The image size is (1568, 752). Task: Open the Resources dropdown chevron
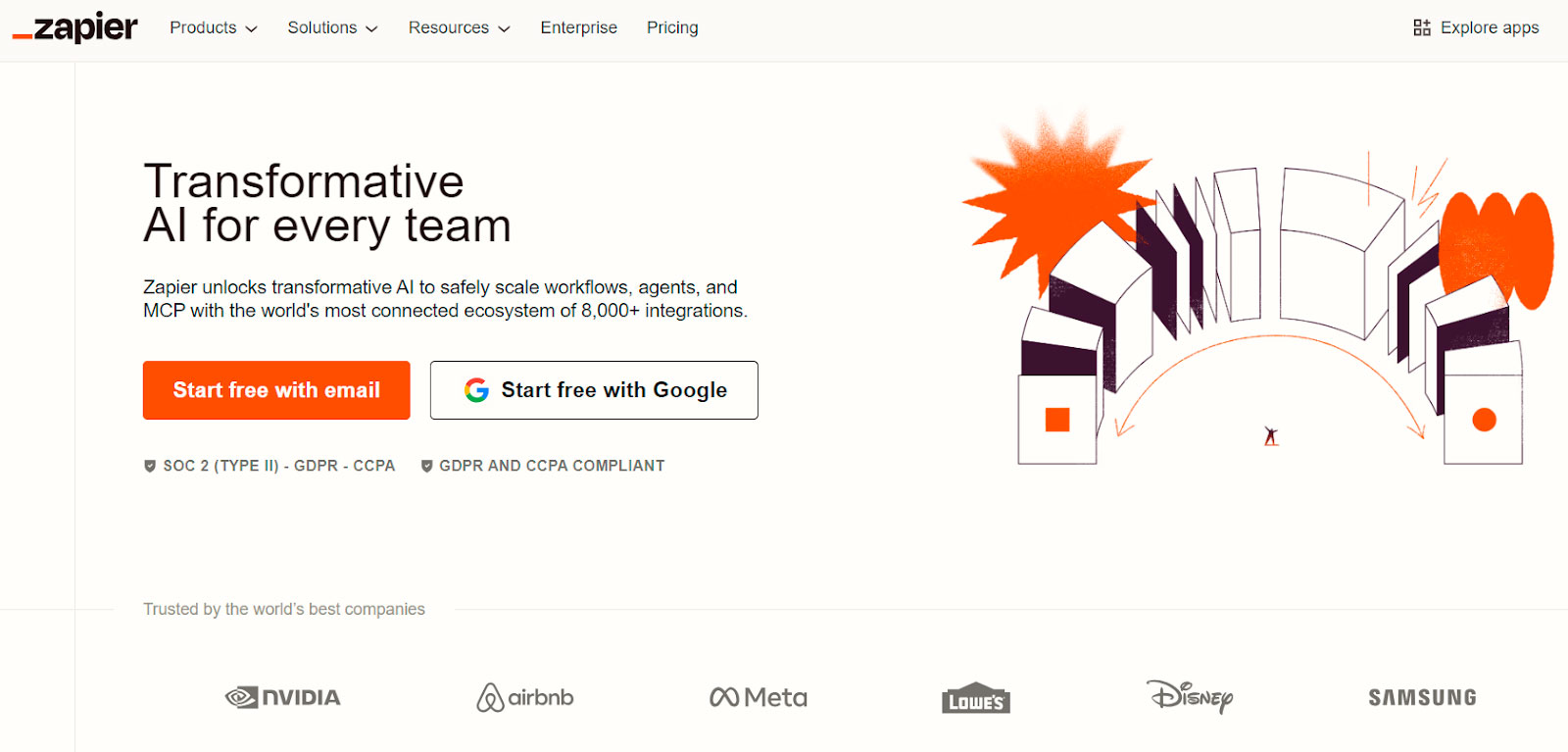point(505,28)
